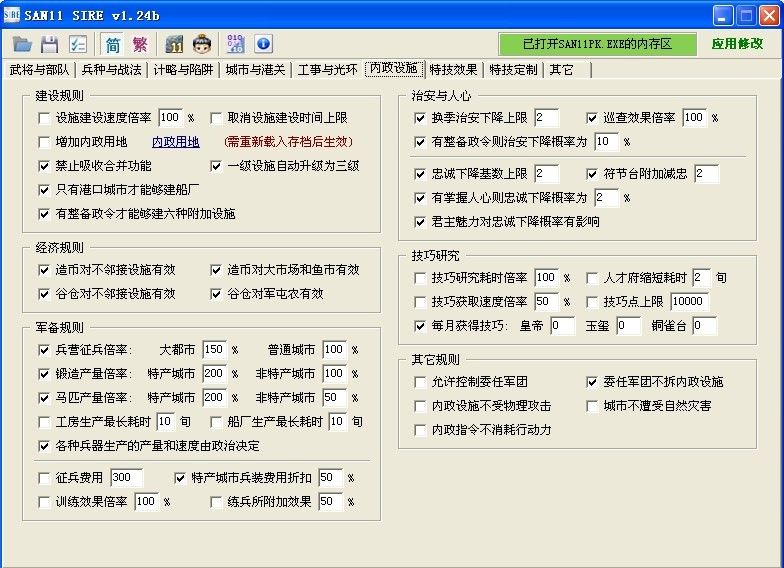Click the binary data icon in toolbar
The width and height of the screenshot is (784, 568).
point(236,44)
